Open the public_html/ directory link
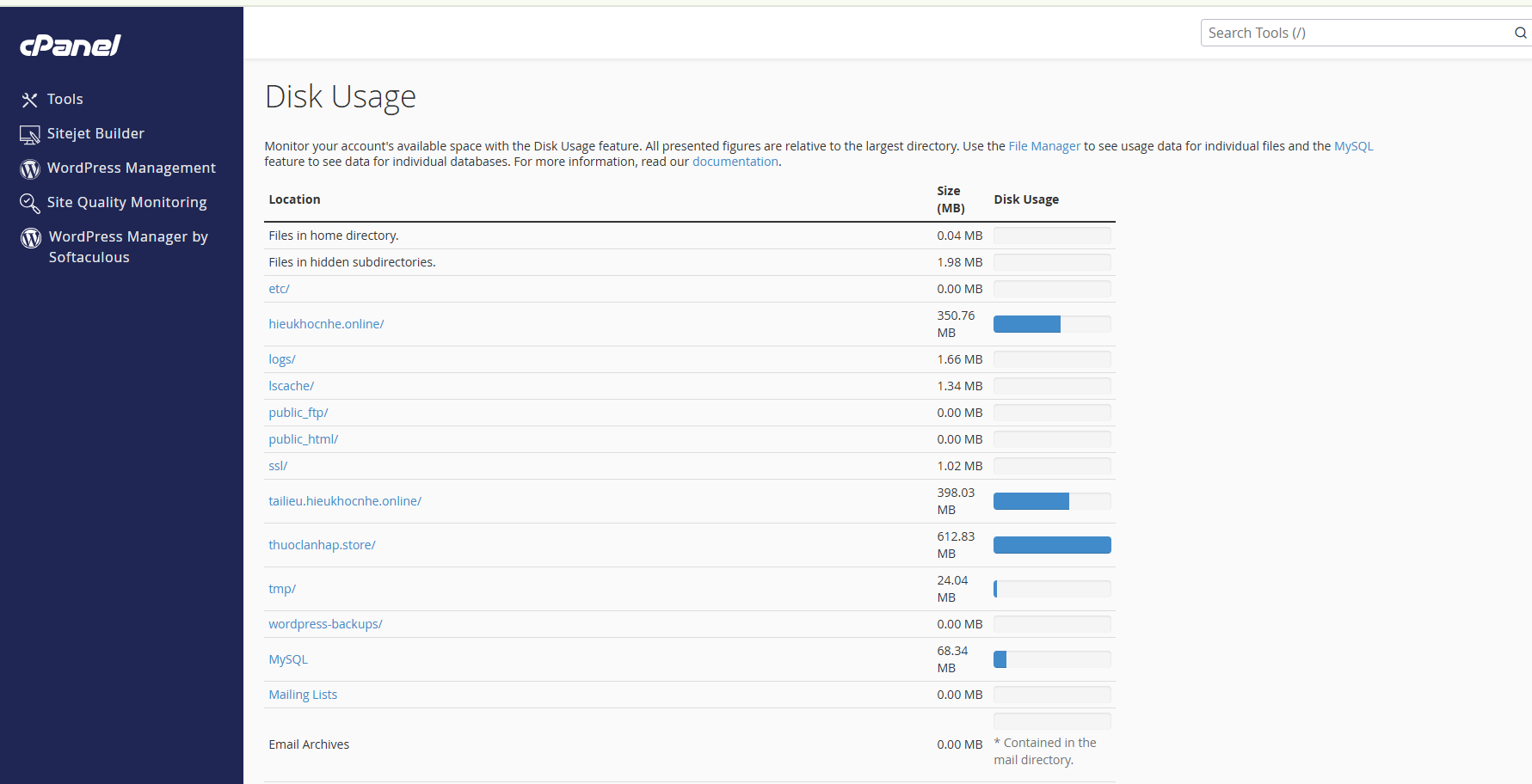Image resolution: width=1532 pixels, height=784 pixels. pyautogui.click(x=303, y=439)
